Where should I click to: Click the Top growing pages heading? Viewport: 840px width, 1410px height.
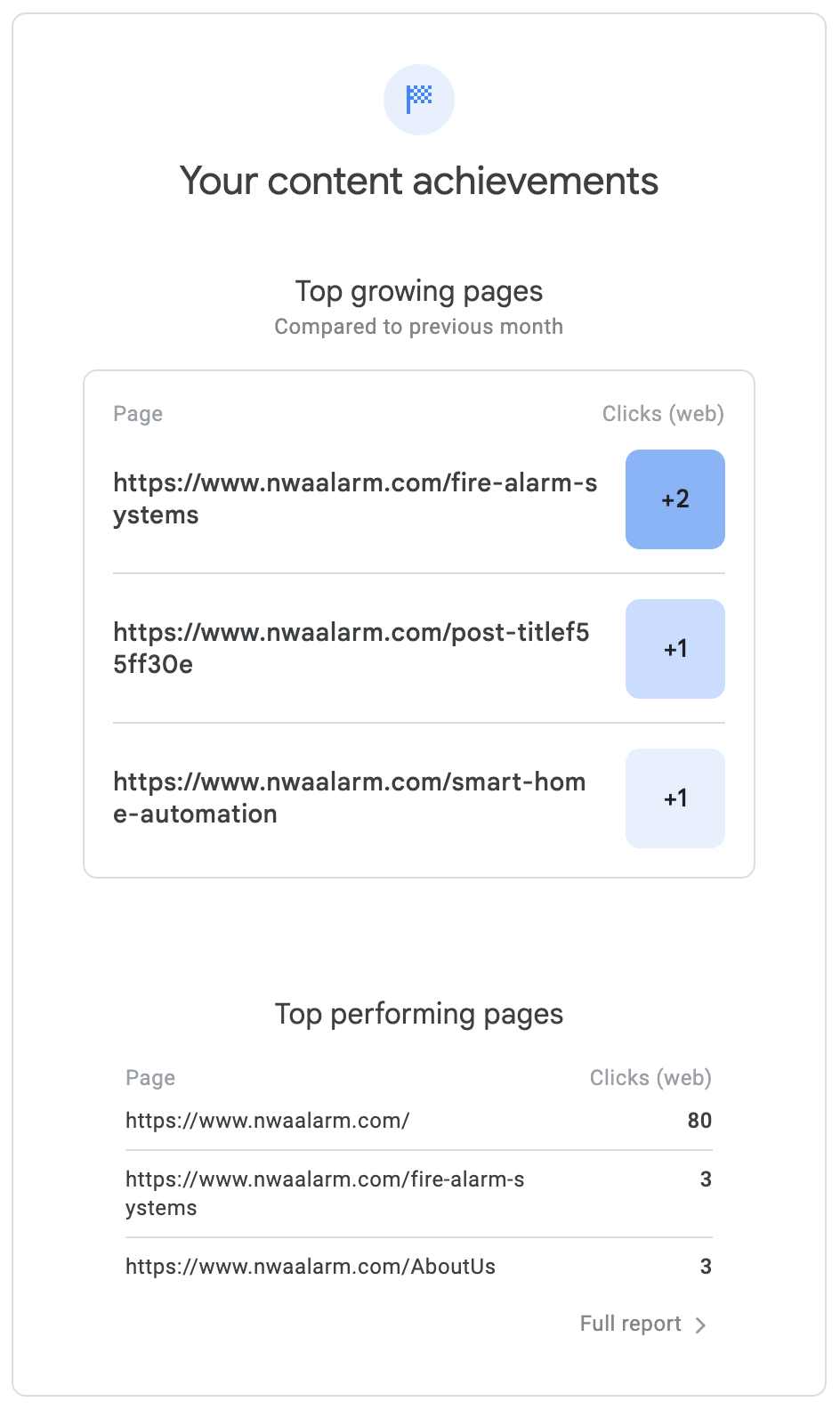pos(418,291)
